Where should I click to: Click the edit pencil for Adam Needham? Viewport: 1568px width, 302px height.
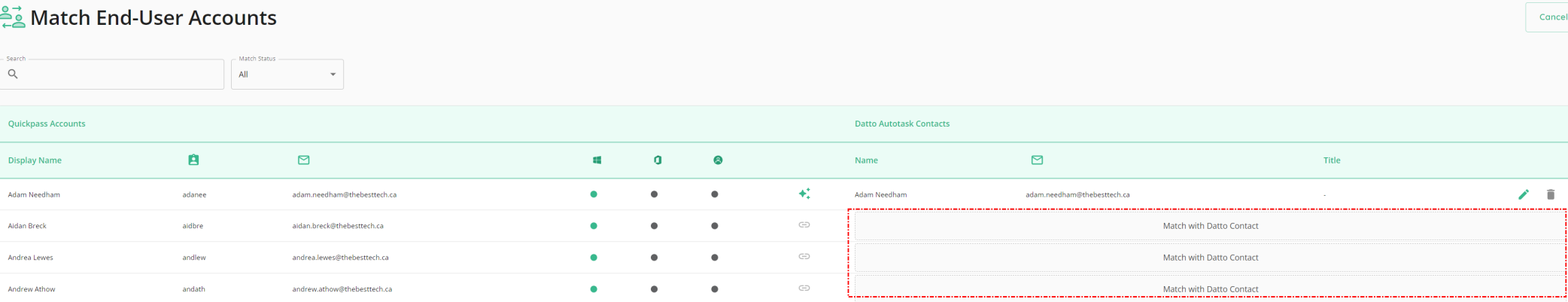coord(1523,194)
